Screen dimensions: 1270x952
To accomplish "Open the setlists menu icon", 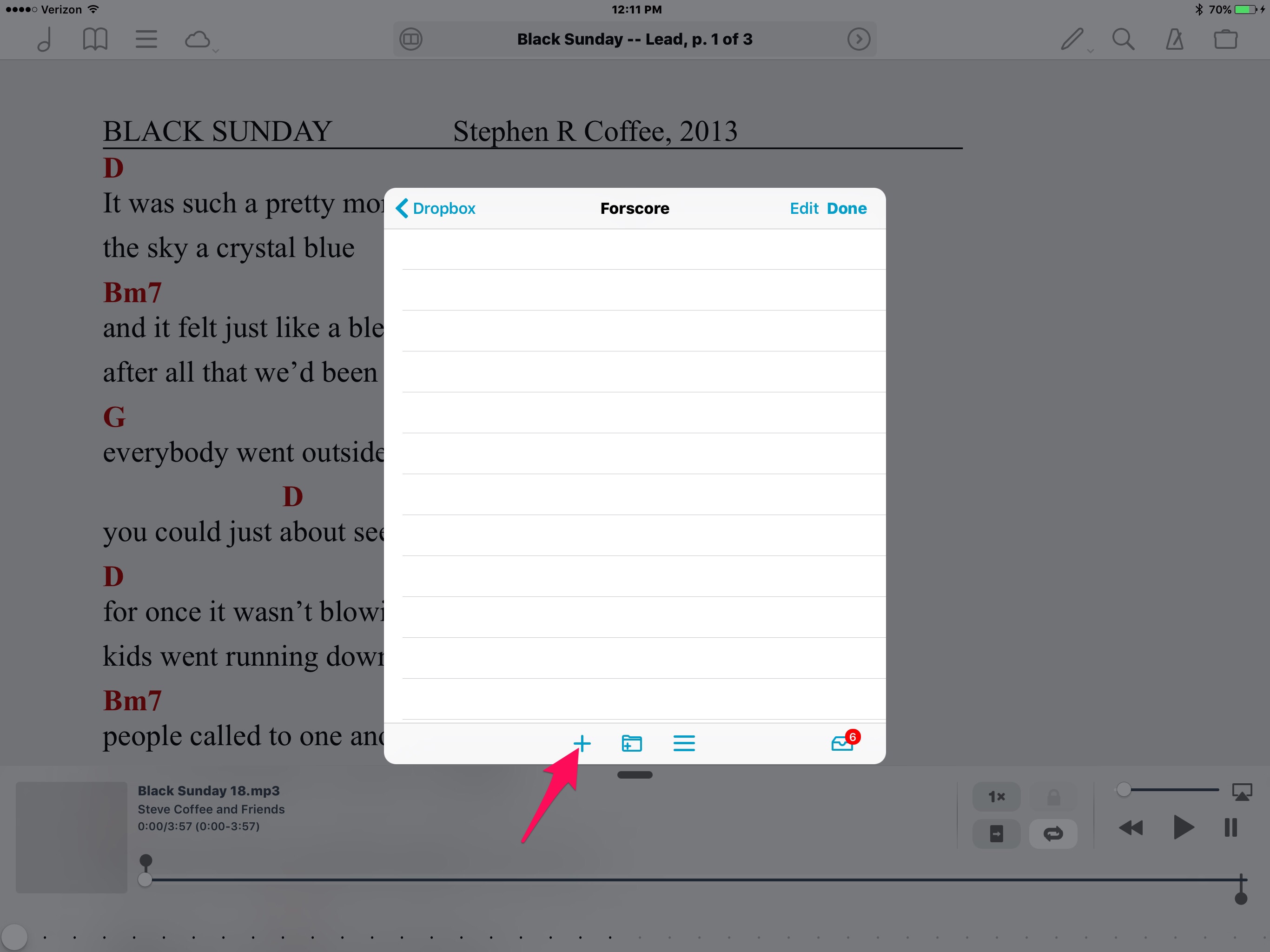I will 146,40.
